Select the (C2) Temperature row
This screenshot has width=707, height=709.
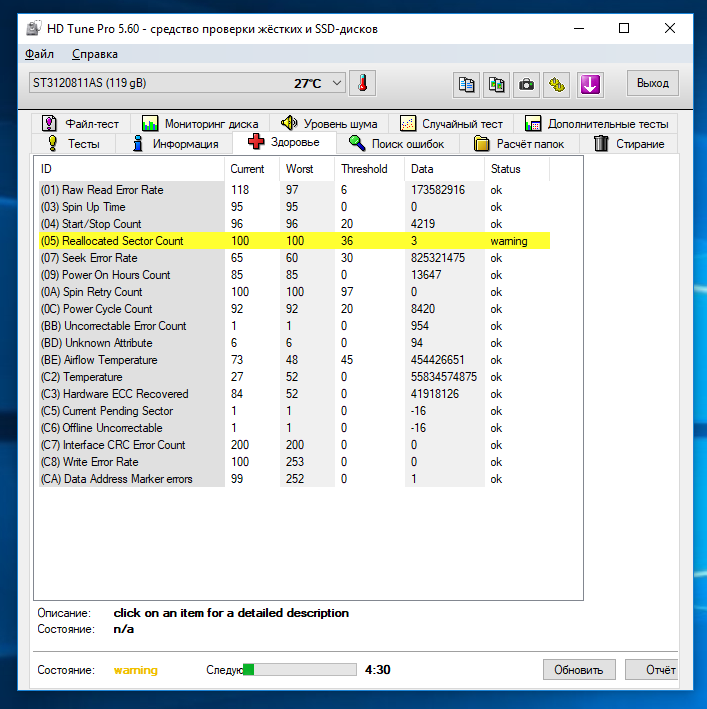pyautogui.click(x=294, y=377)
